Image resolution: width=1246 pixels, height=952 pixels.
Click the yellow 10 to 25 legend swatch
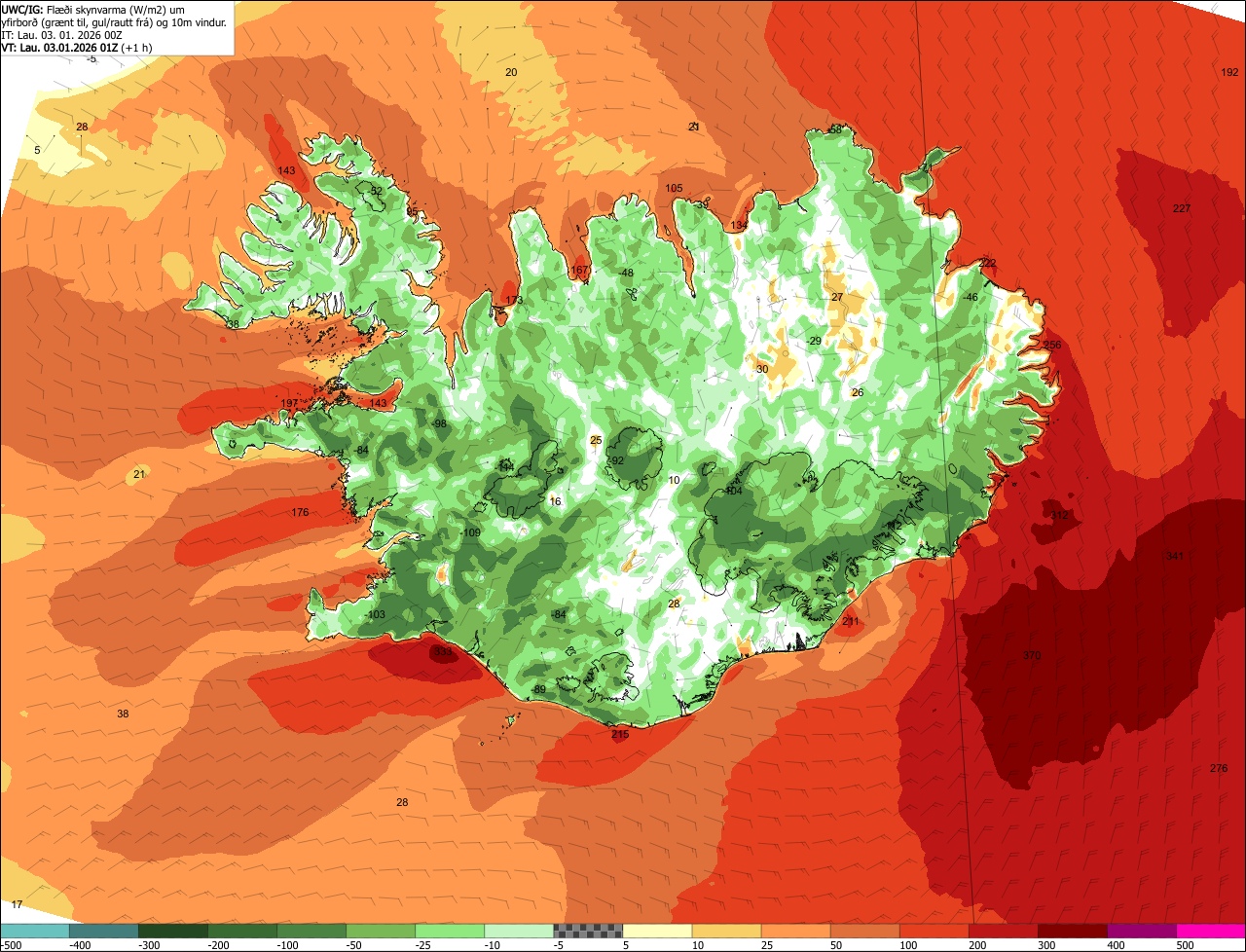(x=727, y=931)
